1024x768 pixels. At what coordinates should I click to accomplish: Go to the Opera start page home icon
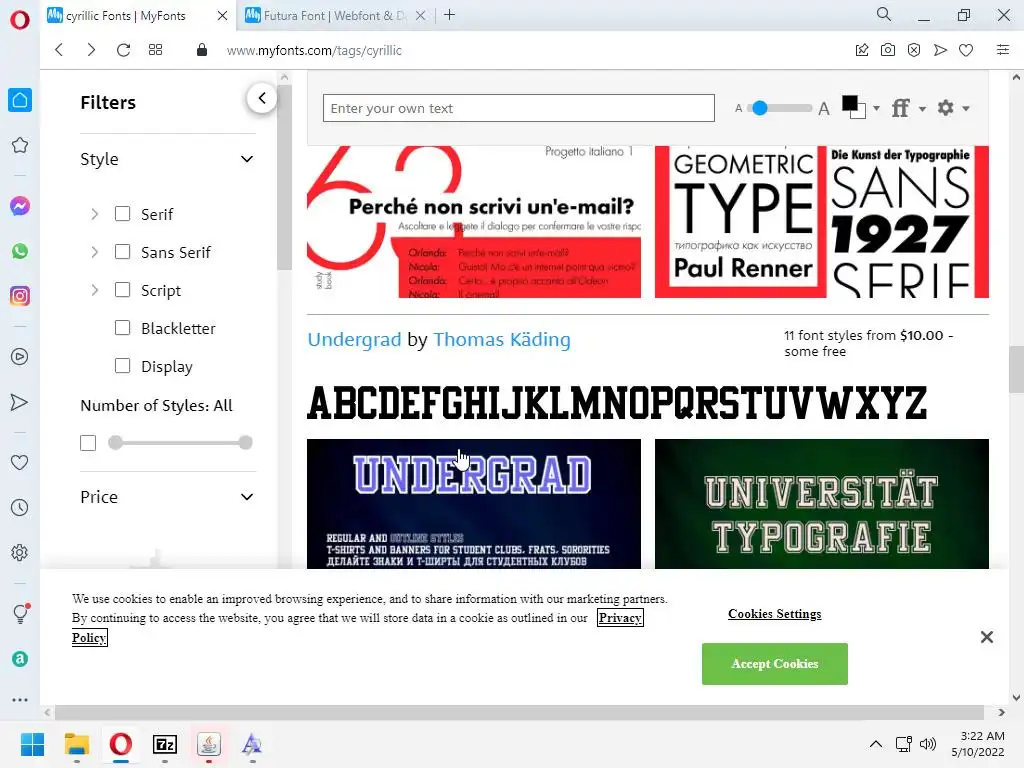point(20,100)
